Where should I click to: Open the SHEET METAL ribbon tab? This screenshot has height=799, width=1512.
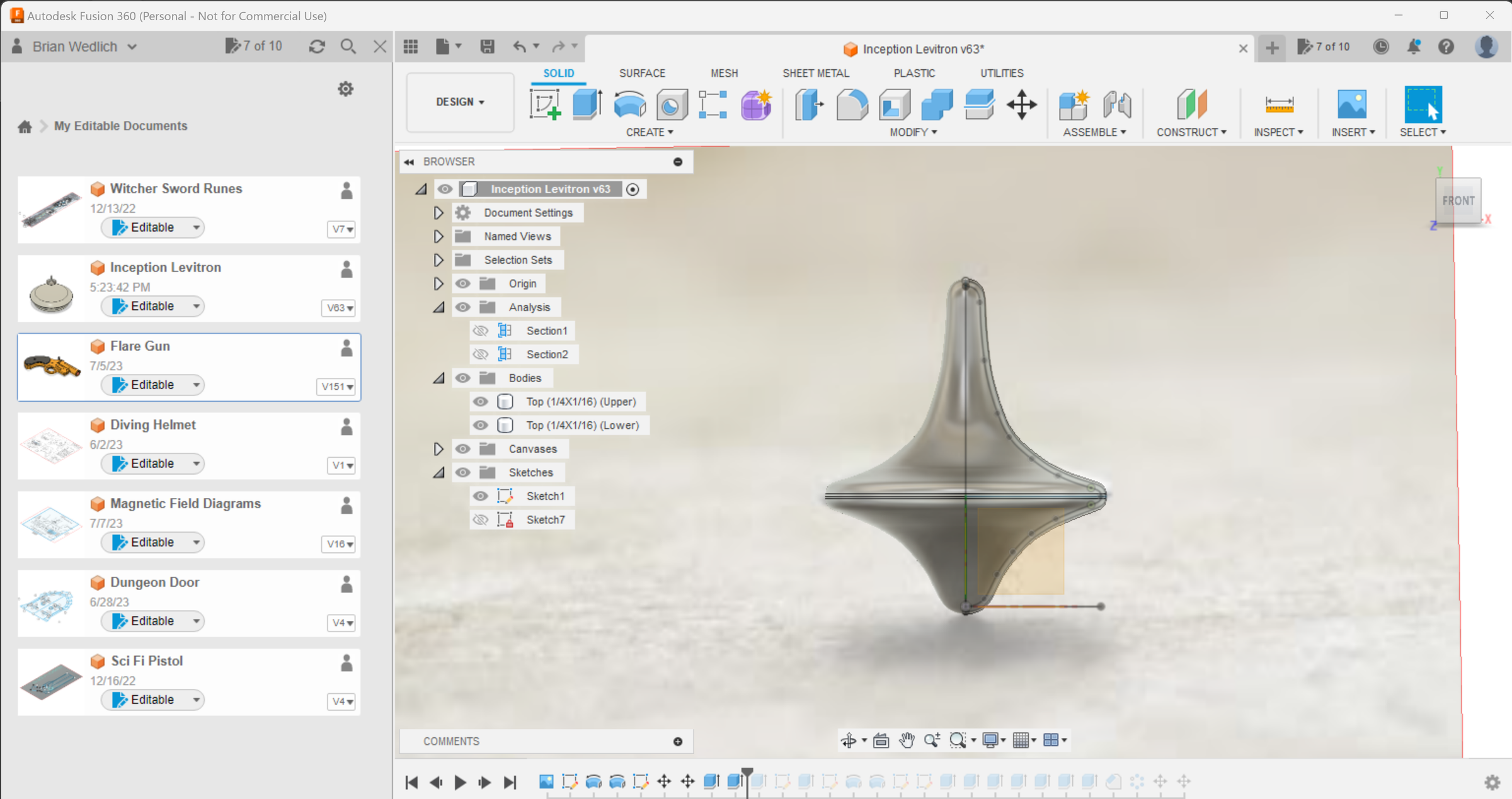click(816, 73)
